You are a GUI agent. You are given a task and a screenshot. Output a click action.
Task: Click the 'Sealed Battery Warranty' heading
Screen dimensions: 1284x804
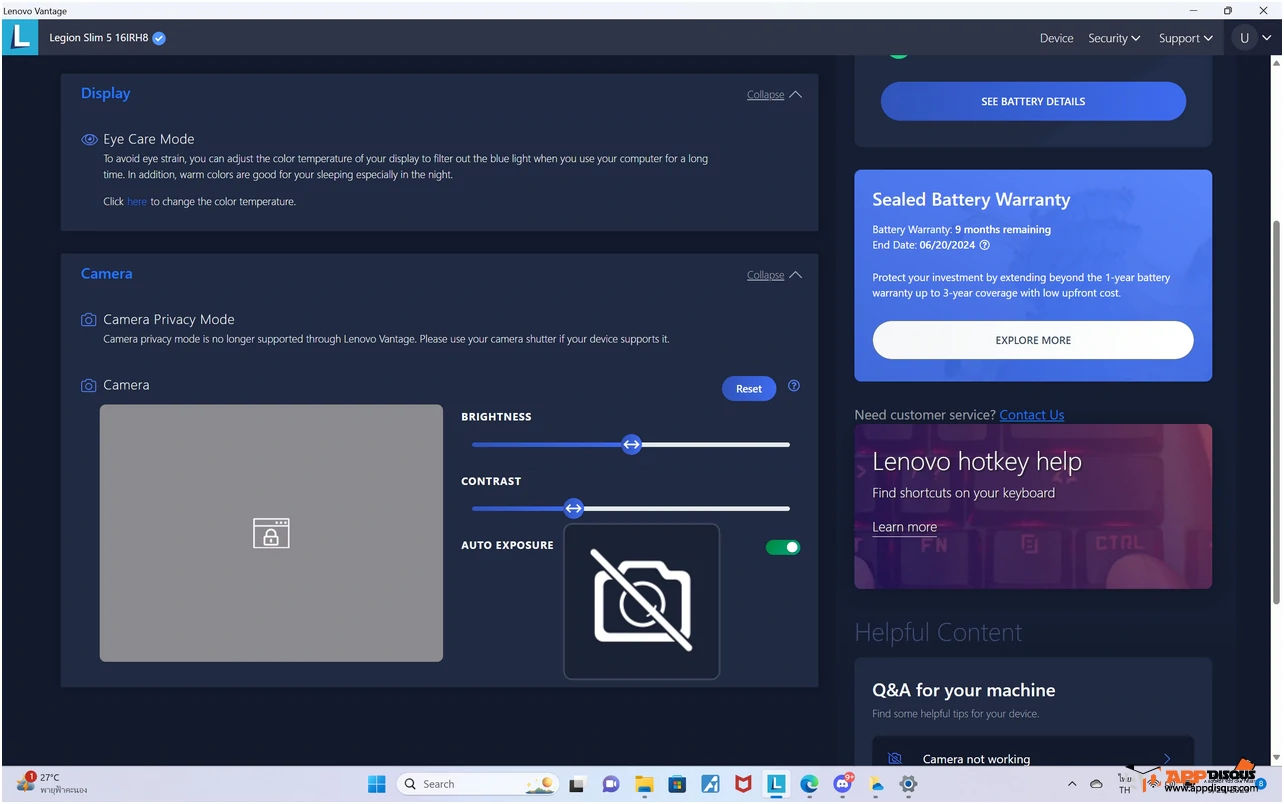[x=971, y=200]
